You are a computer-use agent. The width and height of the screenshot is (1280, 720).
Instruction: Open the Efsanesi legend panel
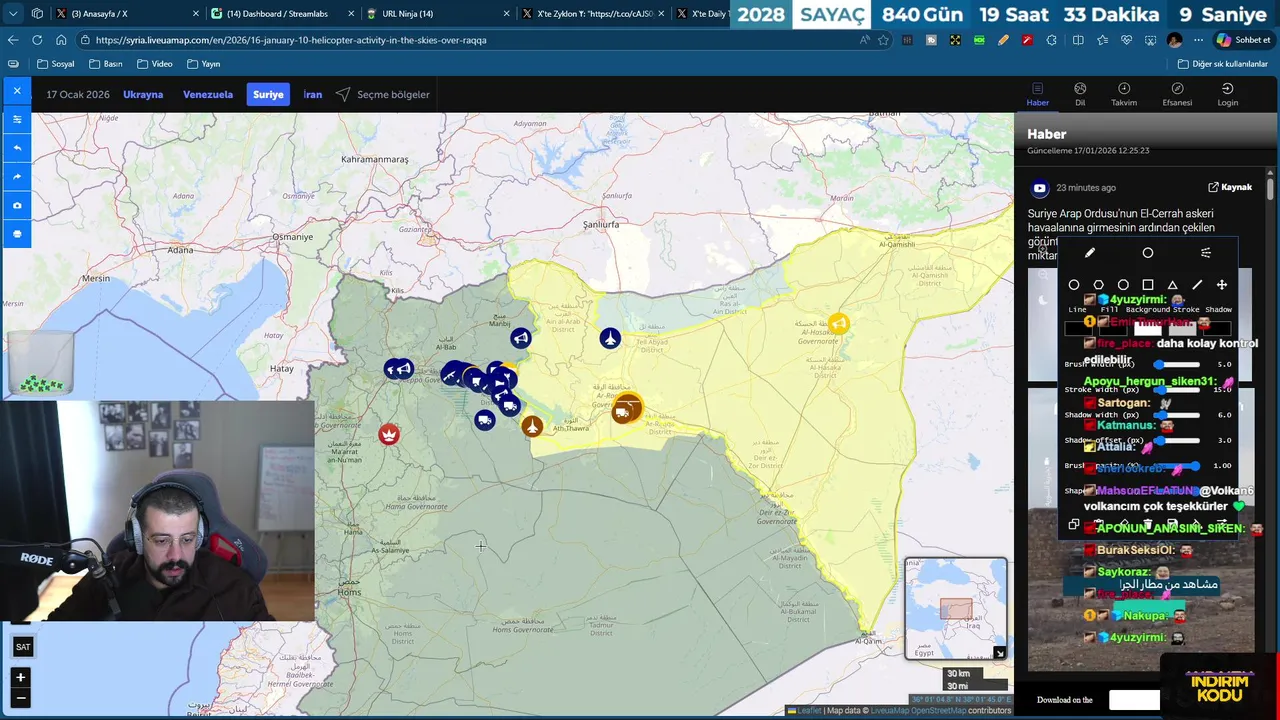click(1177, 94)
